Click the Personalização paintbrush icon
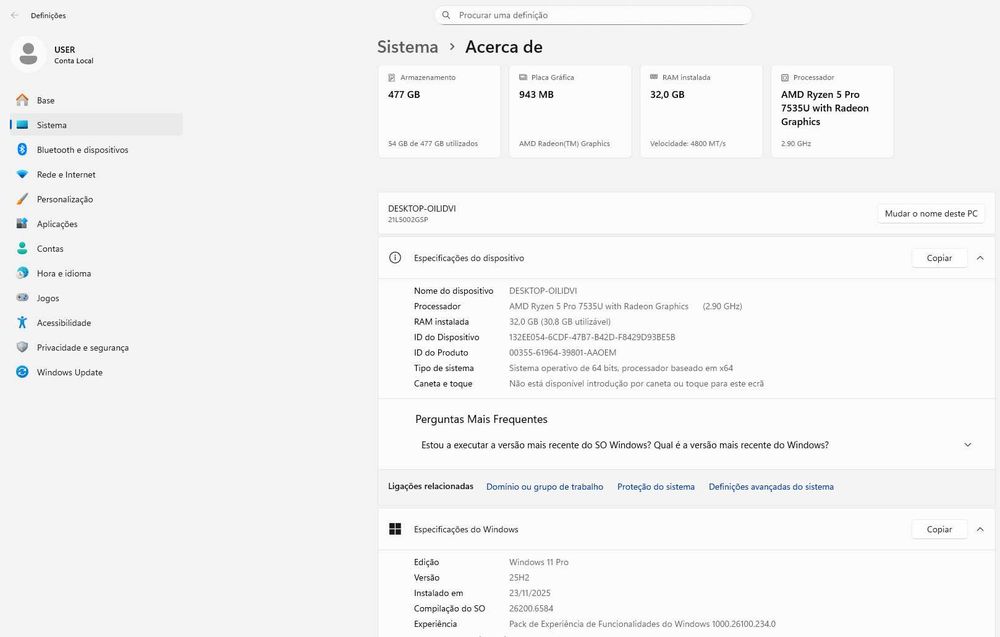1000x637 pixels. click(x=22, y=199)
